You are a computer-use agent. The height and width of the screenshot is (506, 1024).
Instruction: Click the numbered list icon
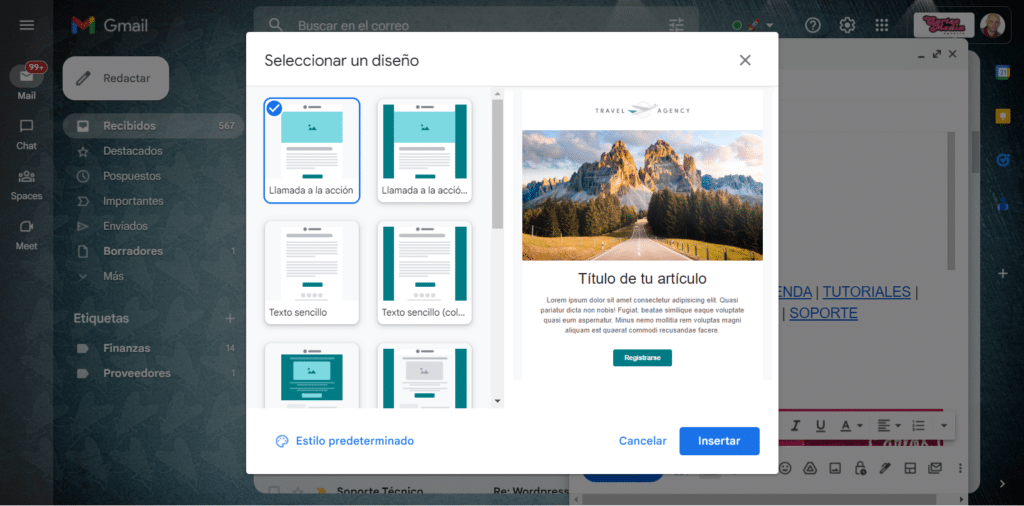click(918, 426)
